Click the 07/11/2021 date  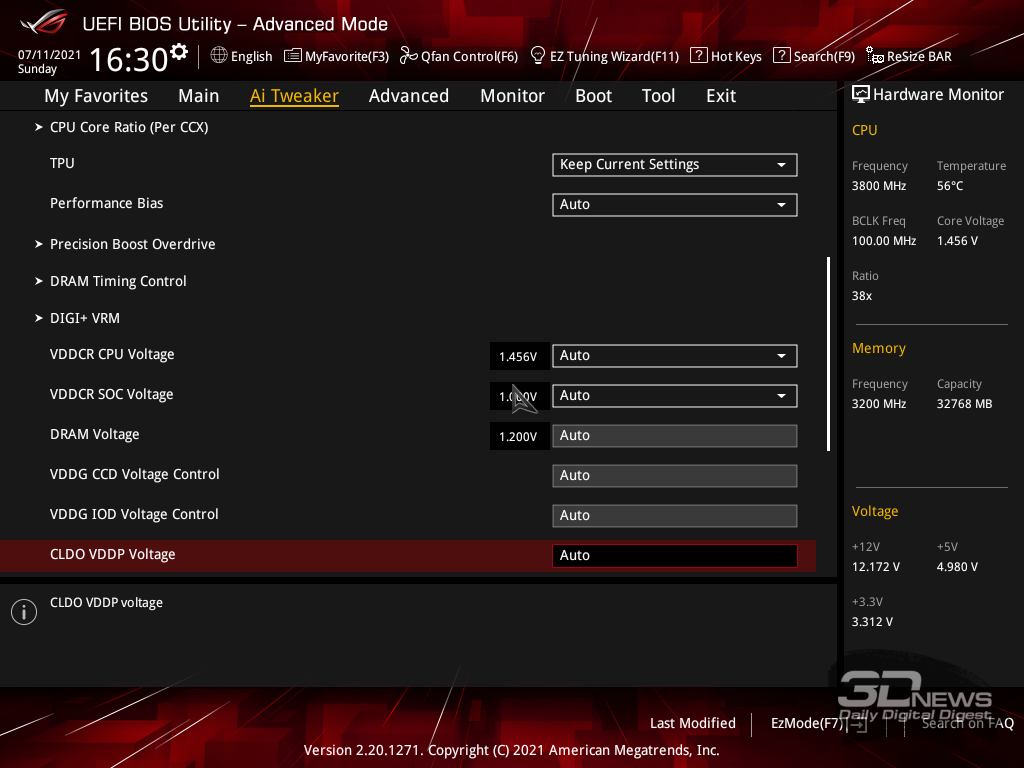tap(50, 55)
